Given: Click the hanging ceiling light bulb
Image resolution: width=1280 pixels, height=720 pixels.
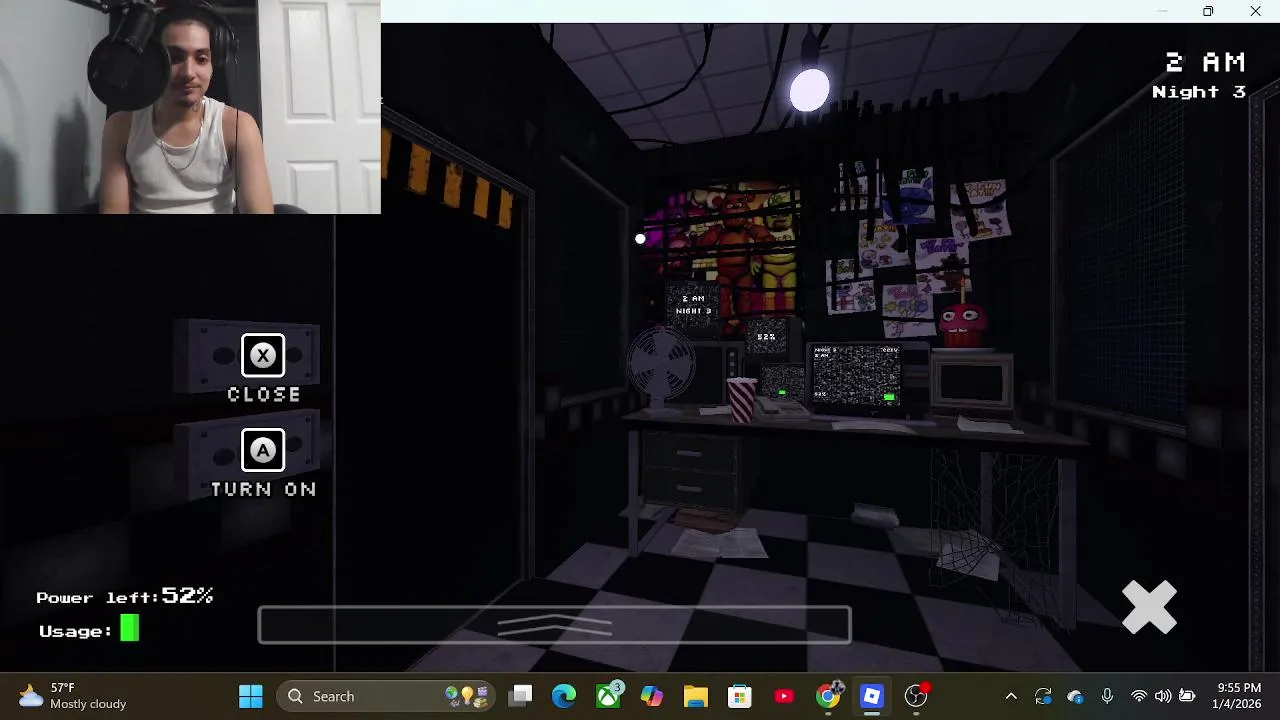Looking at the screenshot, I should coord(809,90).
